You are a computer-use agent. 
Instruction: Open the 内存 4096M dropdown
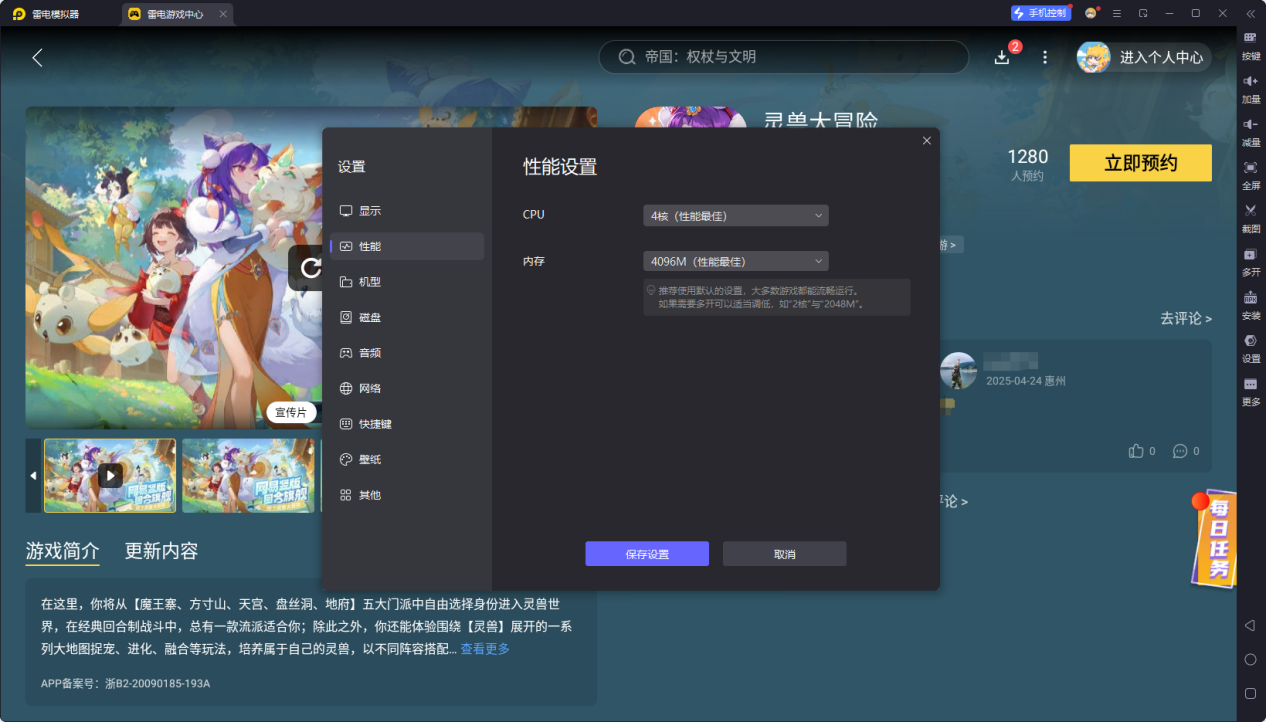736,261
